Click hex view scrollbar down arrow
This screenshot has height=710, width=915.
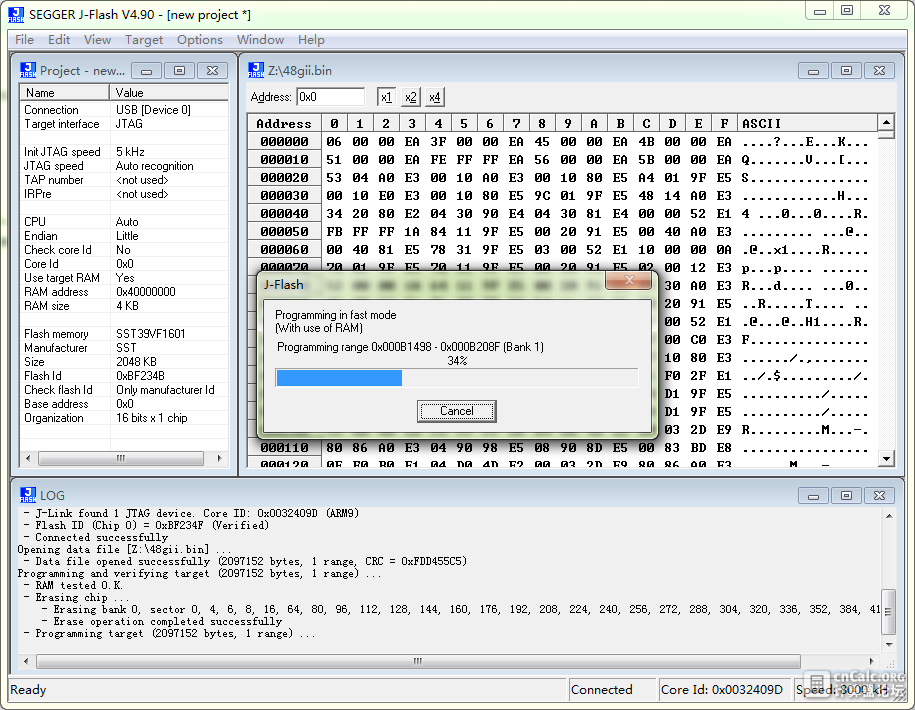[886, 459]
